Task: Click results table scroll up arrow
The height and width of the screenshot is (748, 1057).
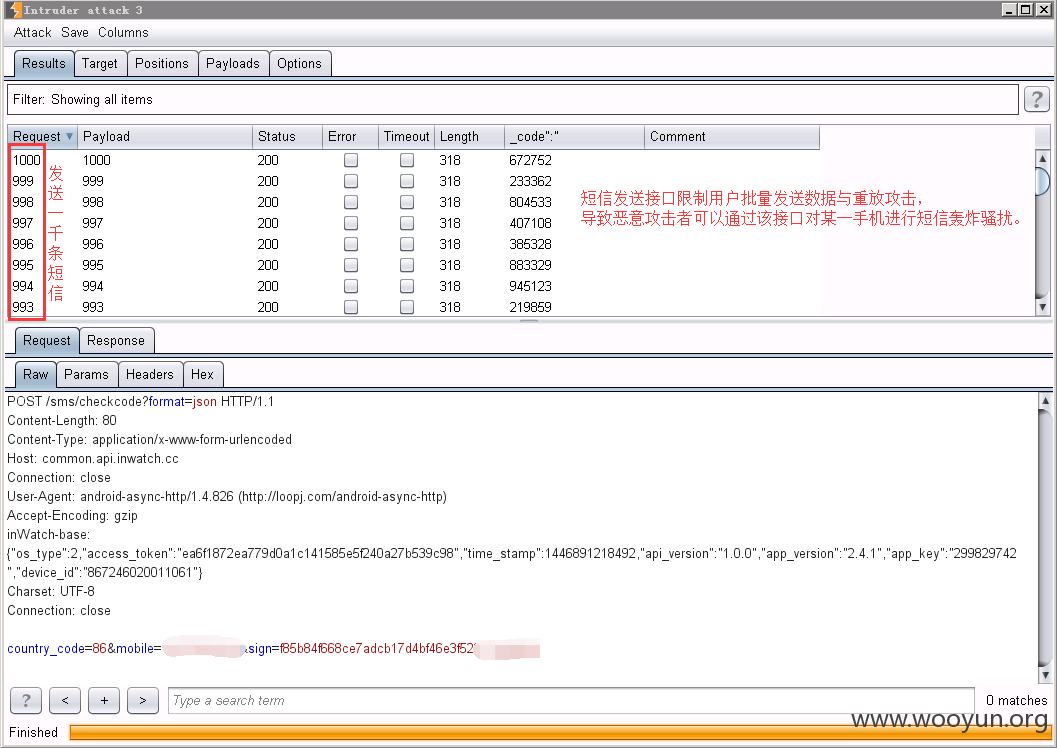Action: tap(1042, 158)
